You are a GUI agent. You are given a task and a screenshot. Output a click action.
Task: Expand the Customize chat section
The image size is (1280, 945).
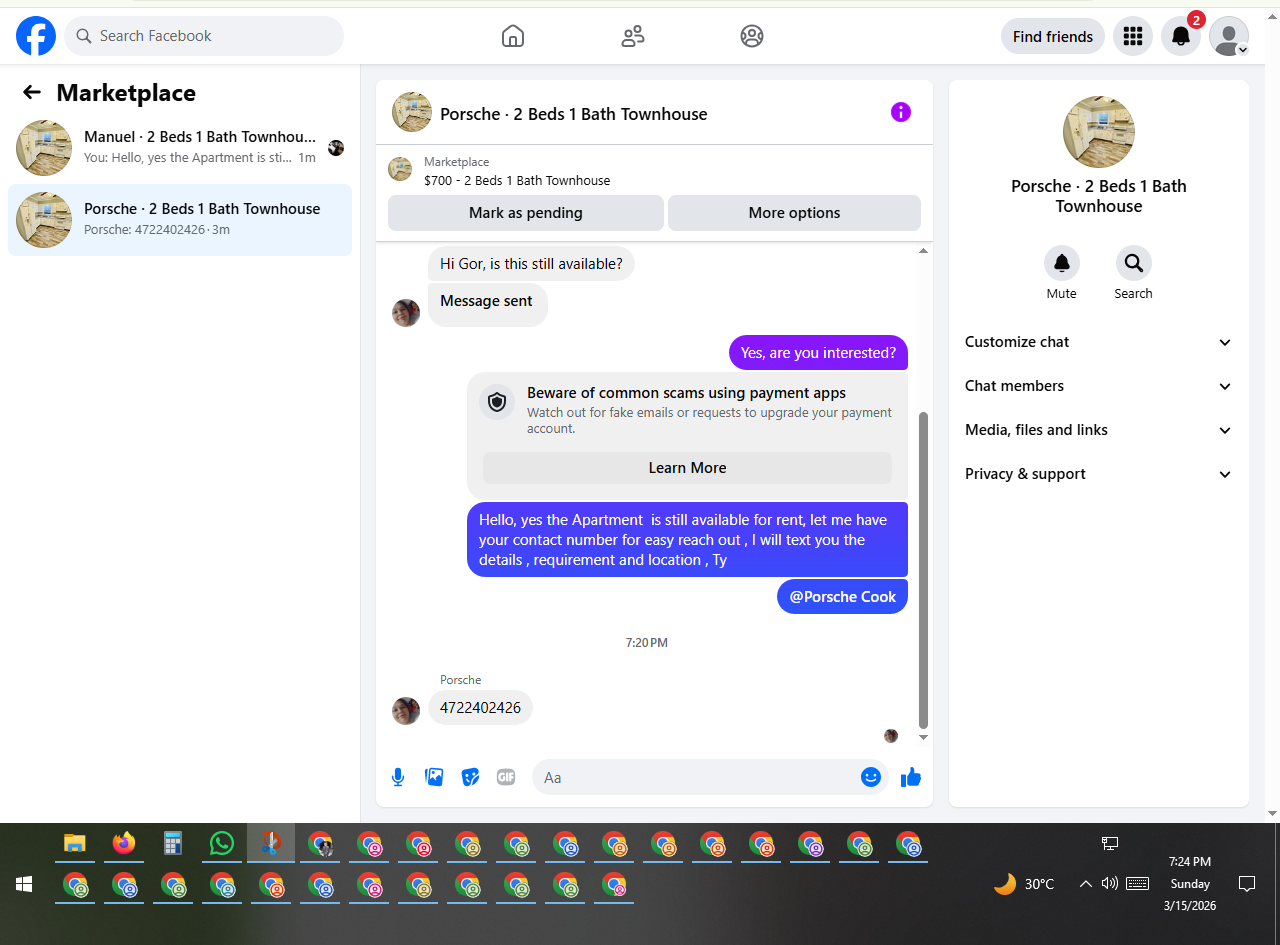tap(1099, 342)
